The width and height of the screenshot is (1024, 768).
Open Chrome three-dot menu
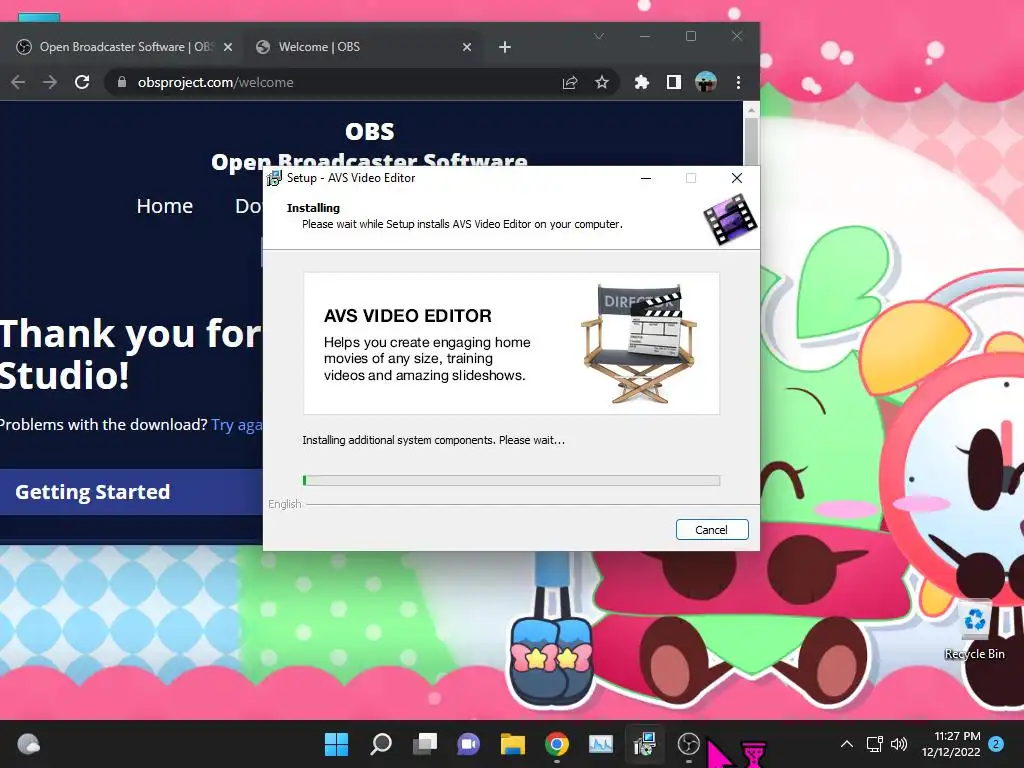(x=739, y=82)
